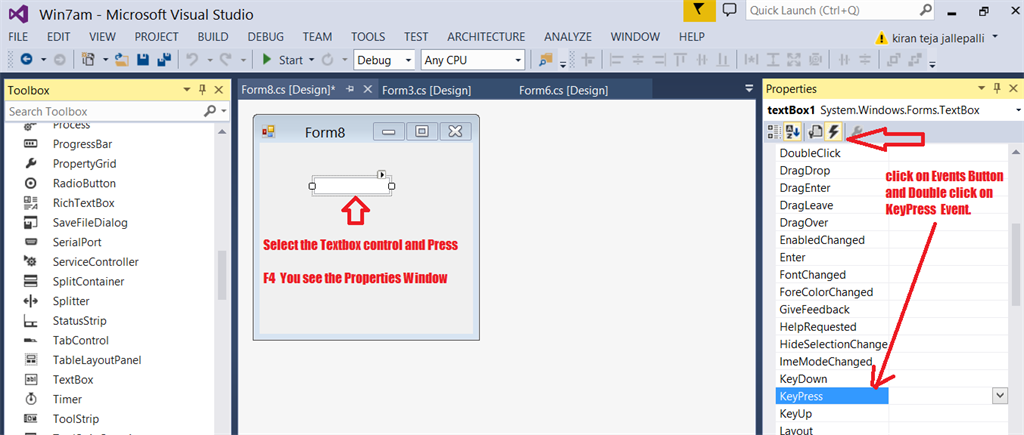Pin the Toolbox panel
This screenshot has height=435, width=1024.
click(202, 89)
